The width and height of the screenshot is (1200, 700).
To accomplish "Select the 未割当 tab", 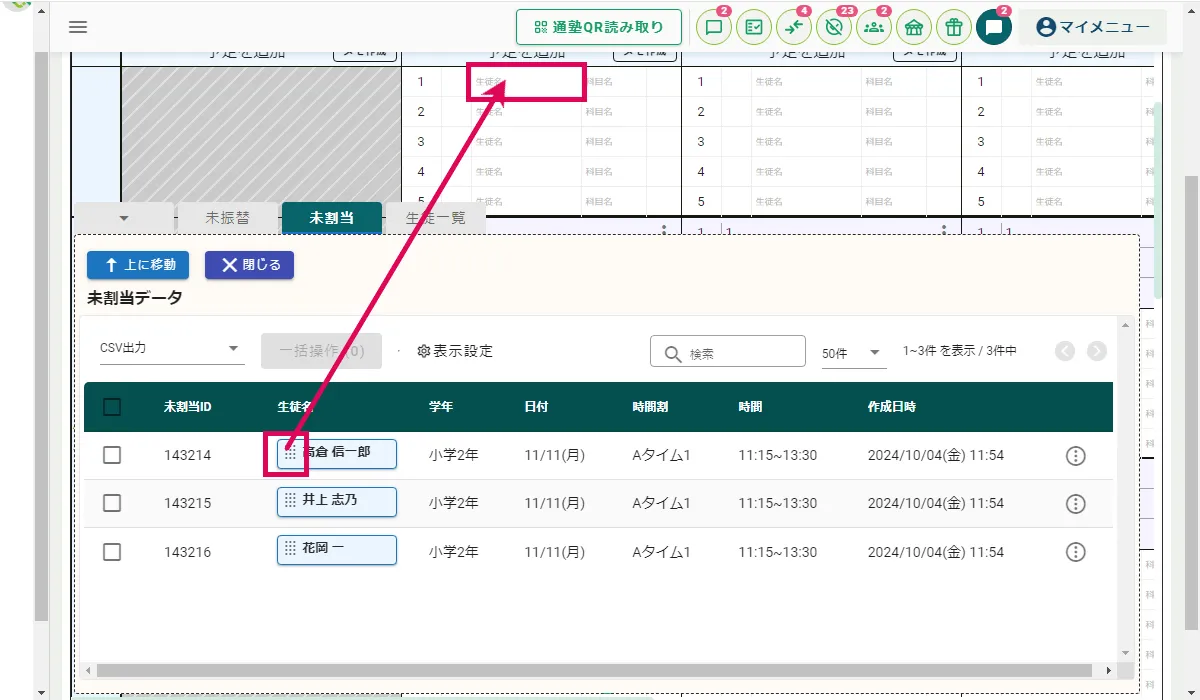I will tap(332, 217).
